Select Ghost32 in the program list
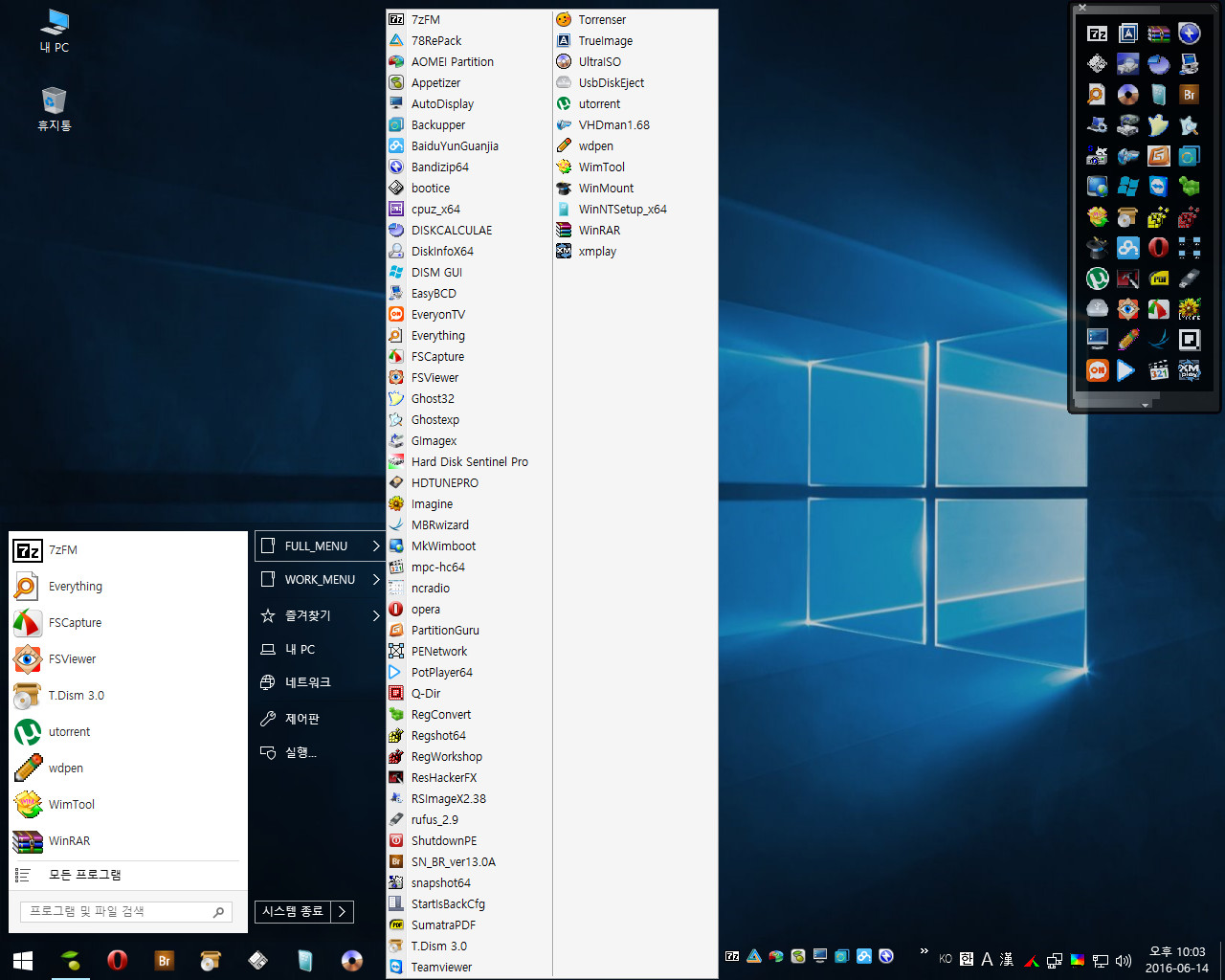 [x=469, y=399]
